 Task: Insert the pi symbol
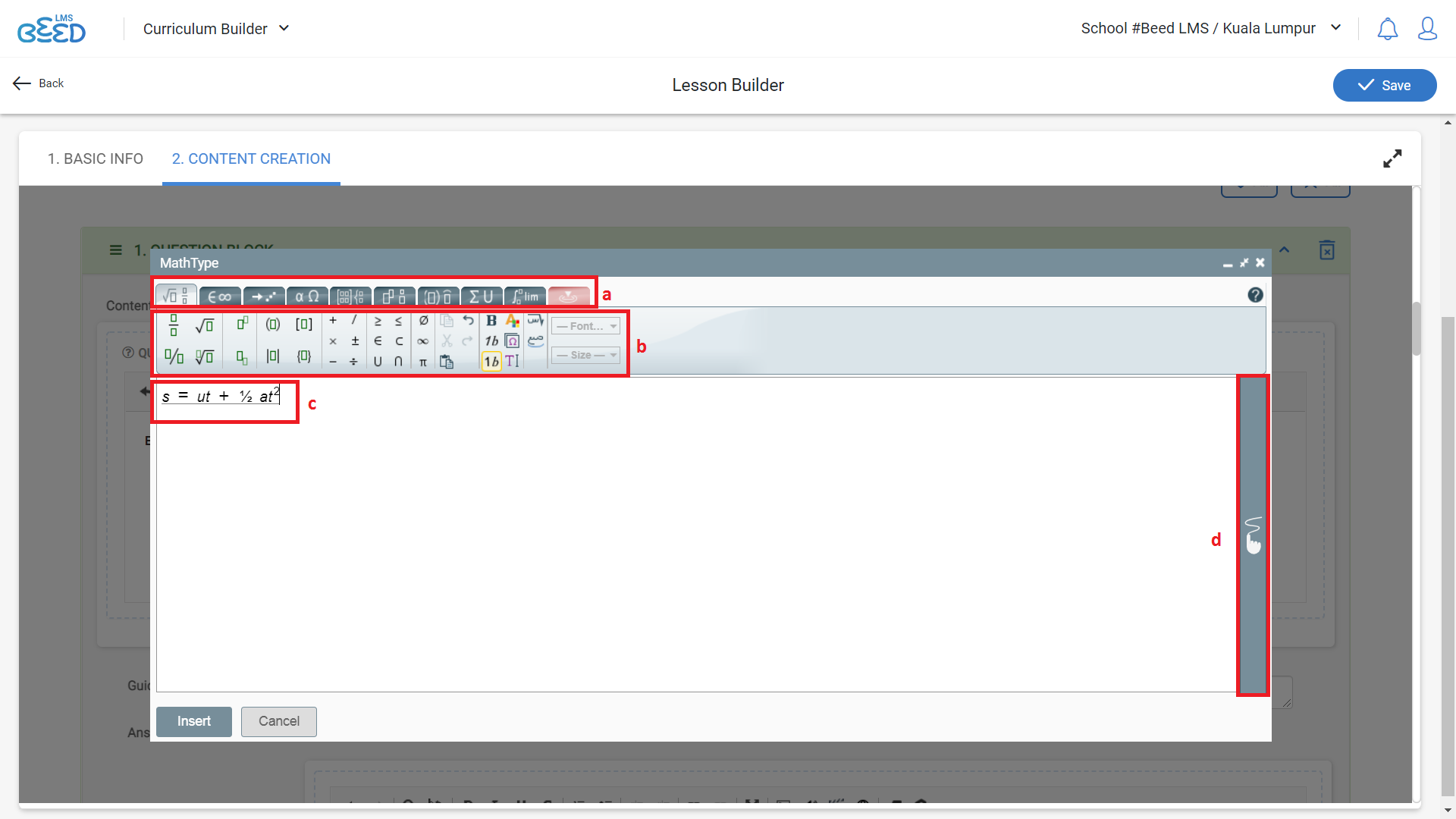click(x=423, y=362)
